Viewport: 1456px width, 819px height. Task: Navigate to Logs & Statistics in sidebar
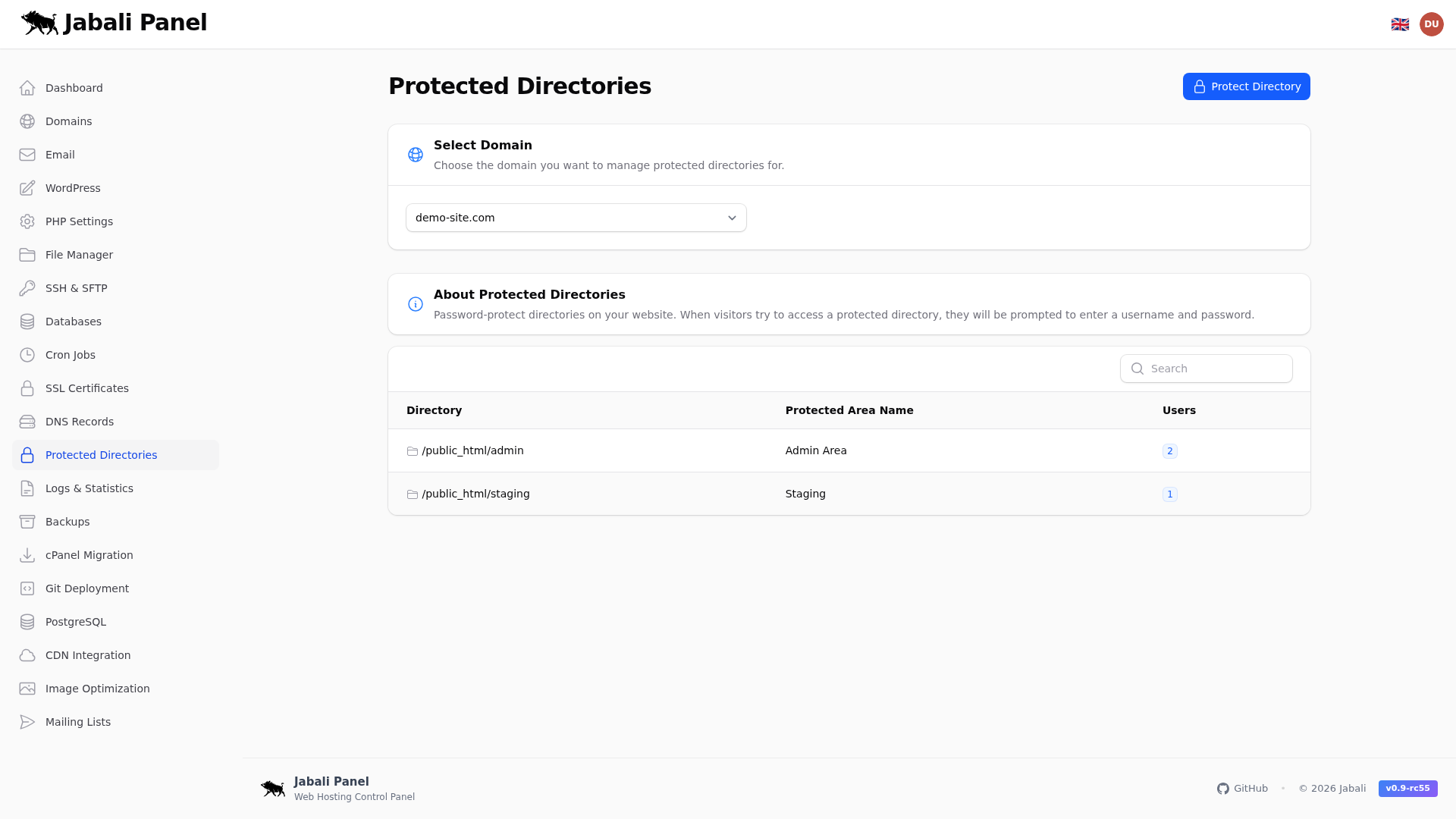pyautogui.click(x=89, y=488)
